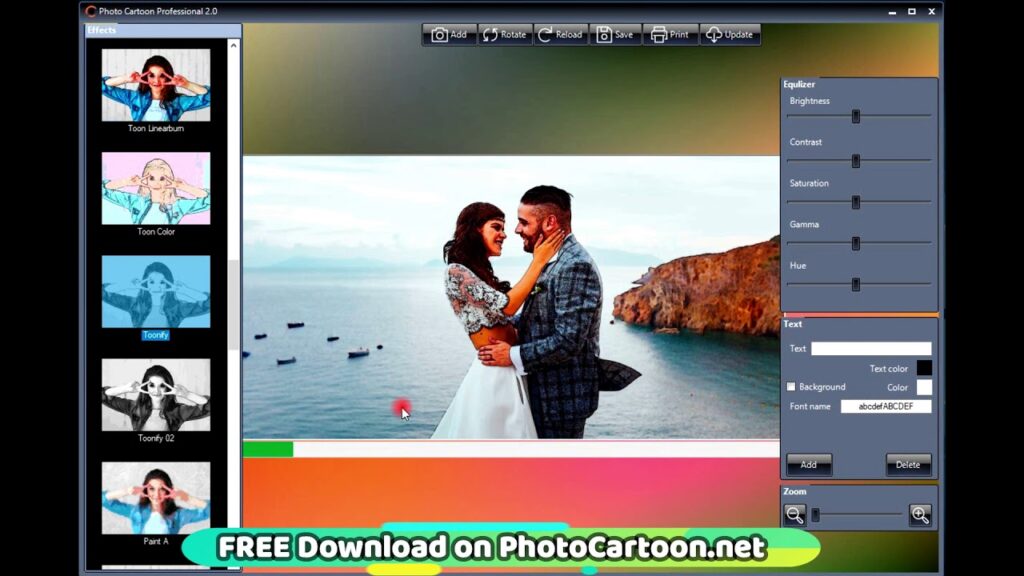This screenshot has height=576, width=1024.
Task: Enable the Background checkbox in the Text panel
Action: click(791, 387)
